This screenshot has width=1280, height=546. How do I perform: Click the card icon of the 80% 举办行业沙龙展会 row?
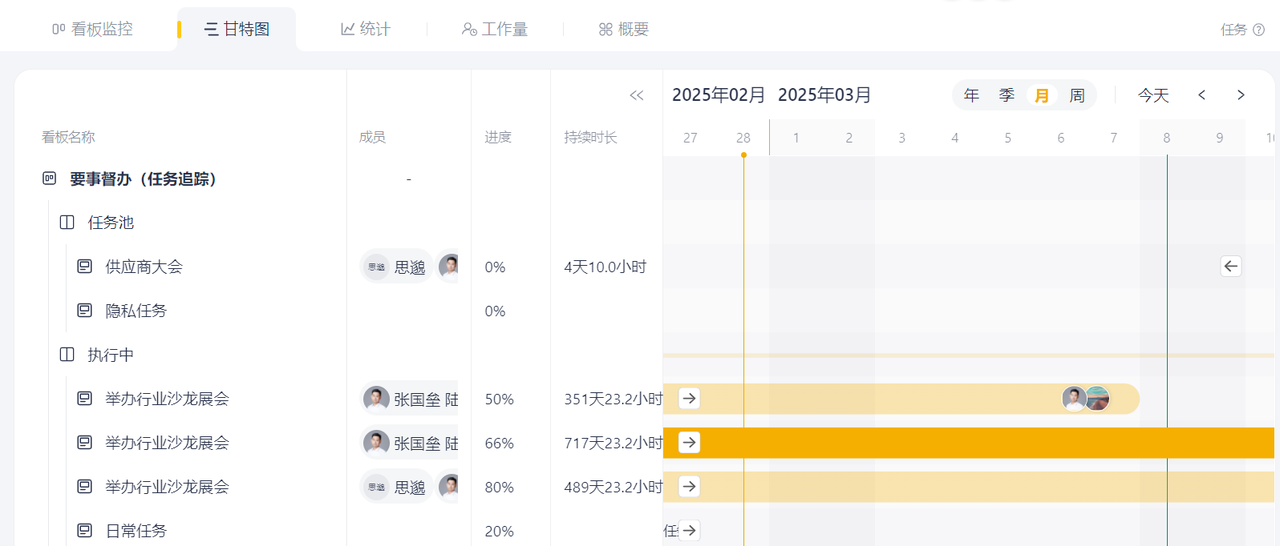click(85, 486)
